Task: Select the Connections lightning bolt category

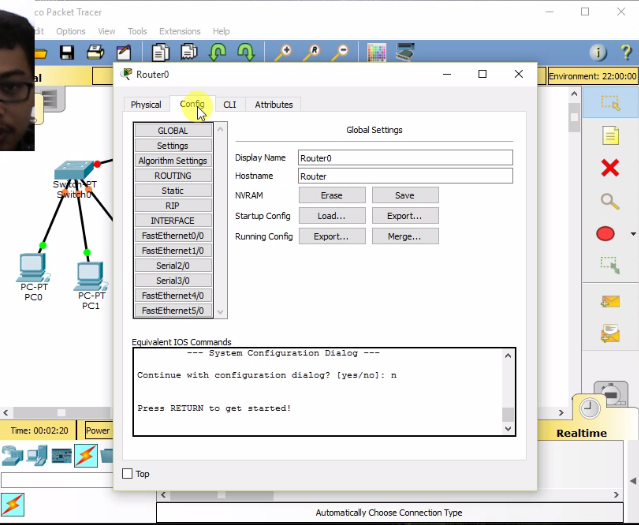Action: (x=86, y=455)
